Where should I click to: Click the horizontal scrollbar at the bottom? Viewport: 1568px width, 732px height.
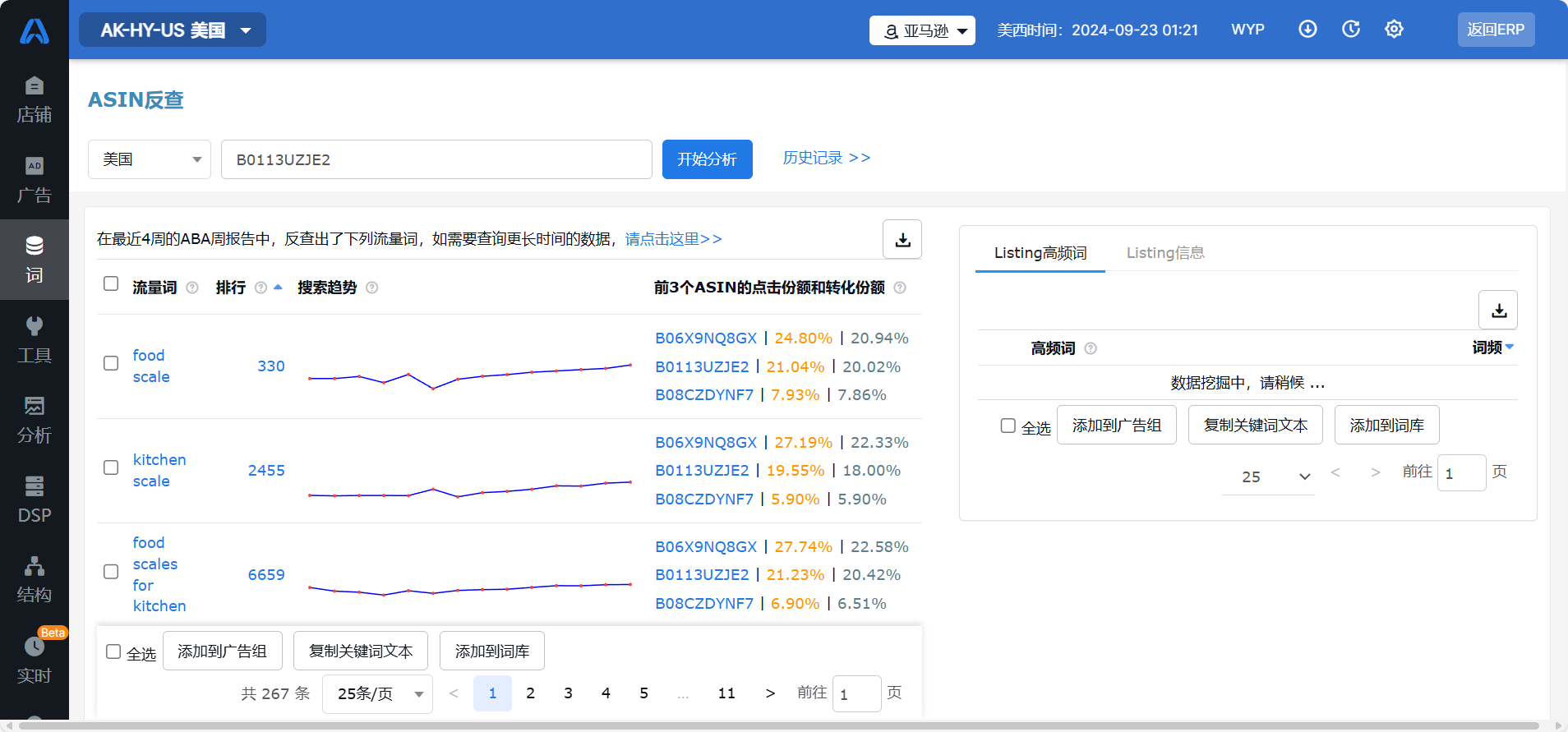[x=777, y=726]
